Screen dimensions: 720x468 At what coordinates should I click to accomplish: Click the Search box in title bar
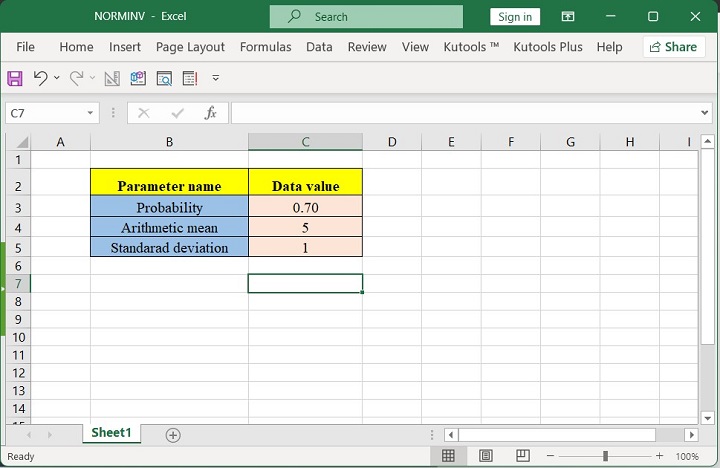tap(366, 17)
